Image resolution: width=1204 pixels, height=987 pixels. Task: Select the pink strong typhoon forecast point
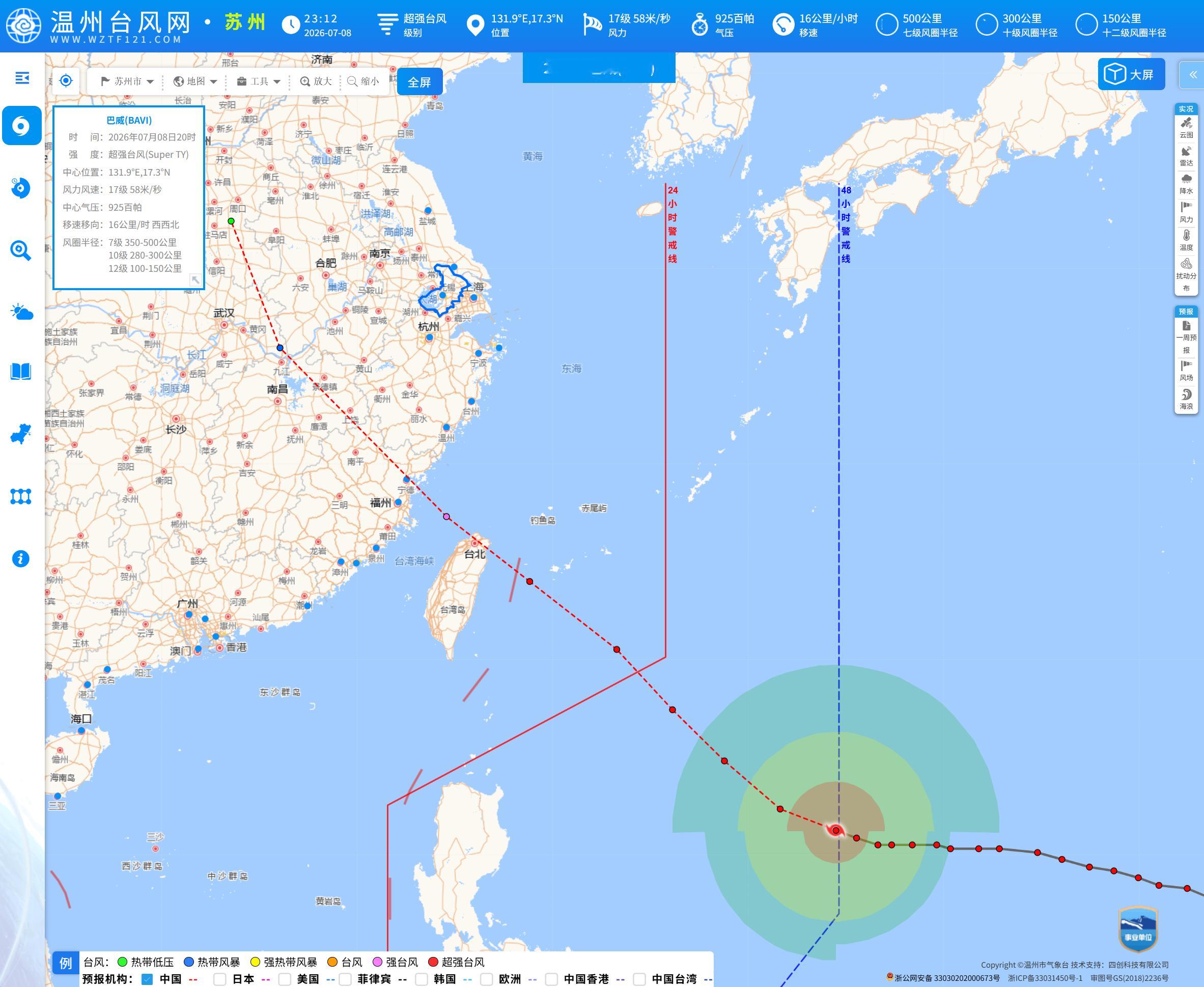446,517
